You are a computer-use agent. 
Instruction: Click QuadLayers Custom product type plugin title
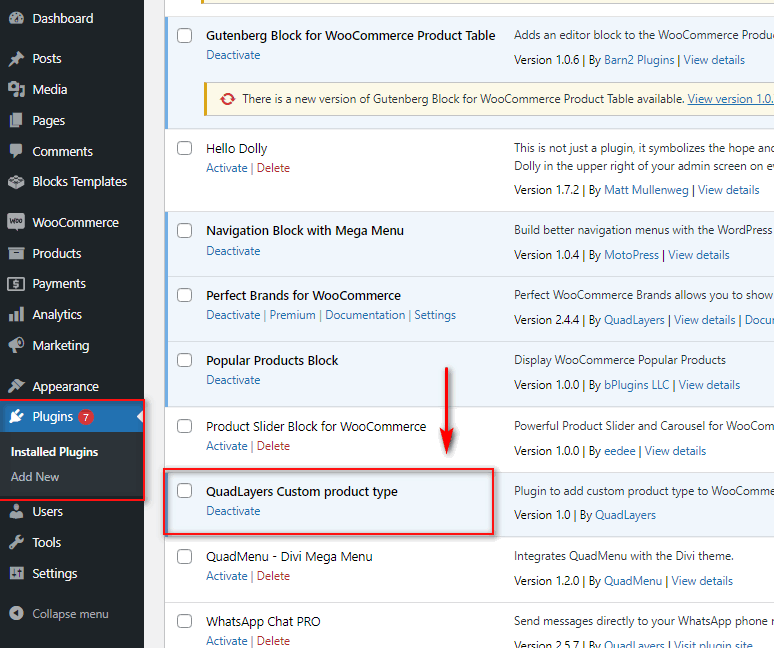pos(302,492)
